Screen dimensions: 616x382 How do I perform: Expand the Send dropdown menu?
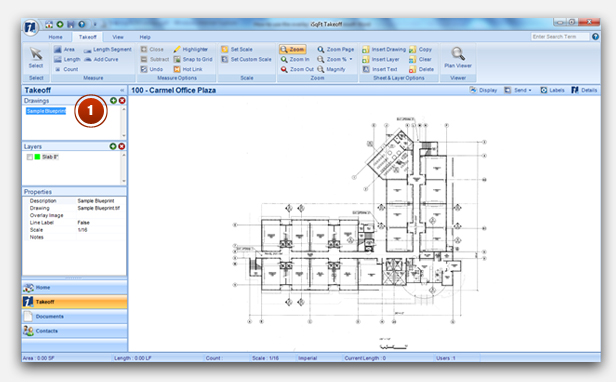[x=518, y=90]
